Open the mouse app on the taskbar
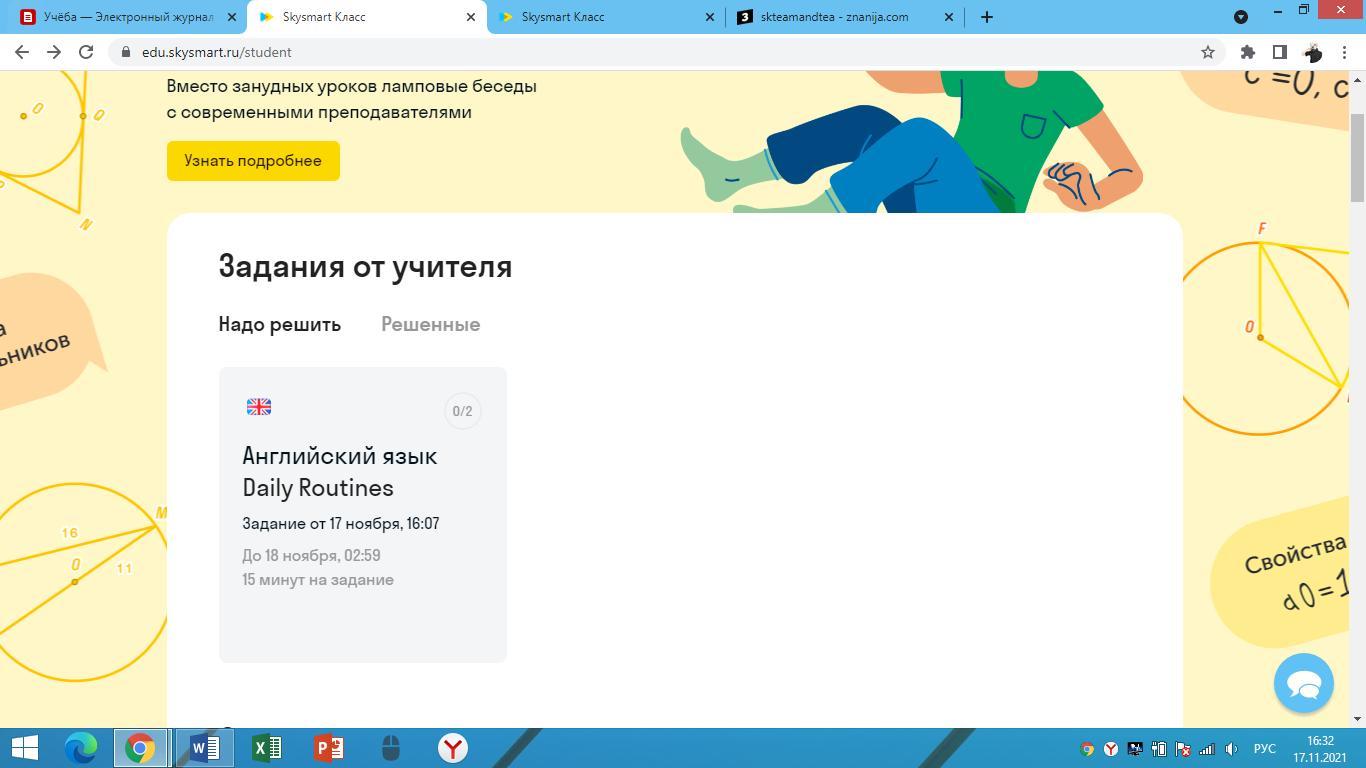1366x768 pixels. click(x=391, y=748)
